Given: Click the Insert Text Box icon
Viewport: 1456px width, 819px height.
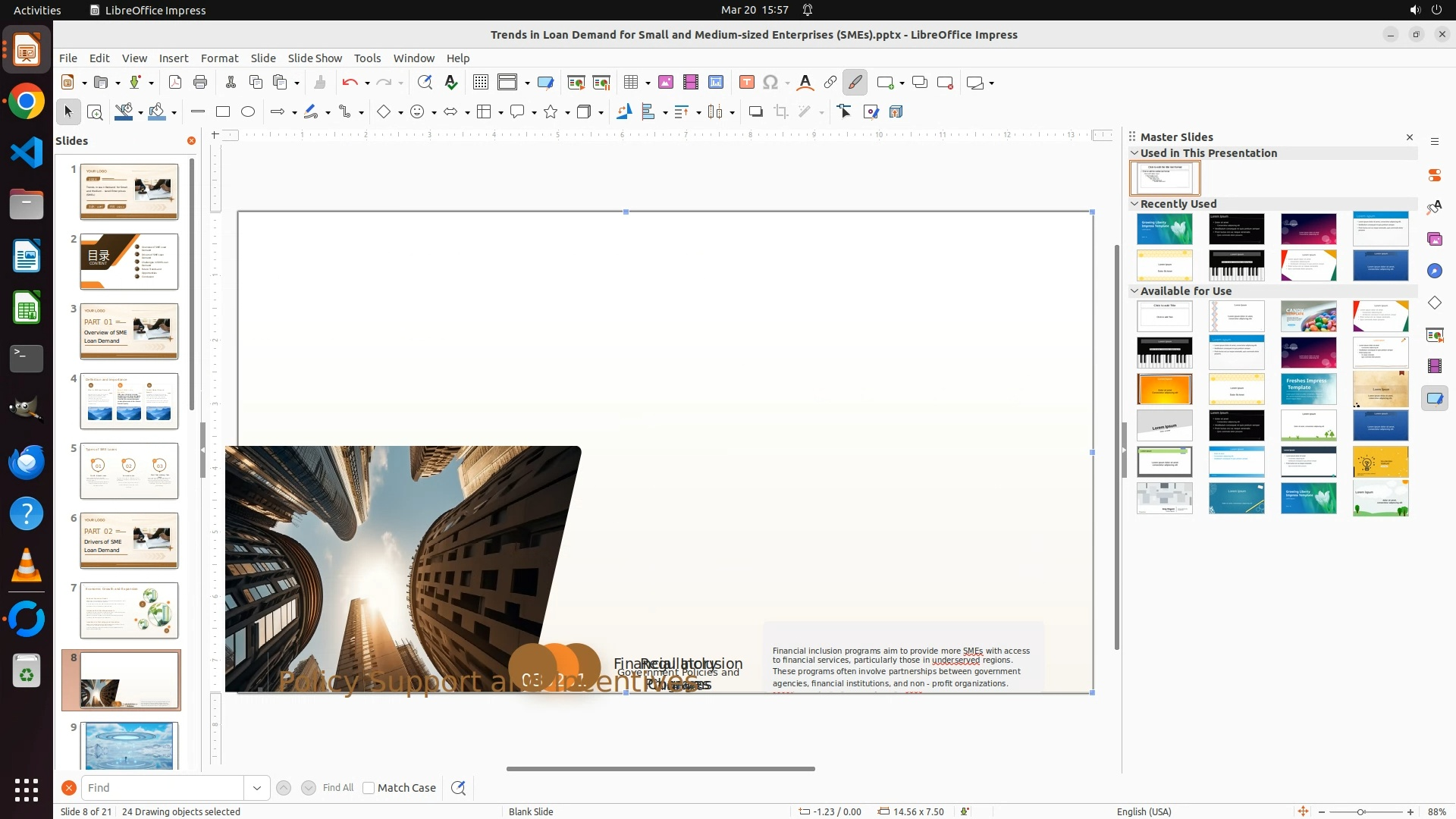Looking at the screenshot, I should (x=747, y=83).
